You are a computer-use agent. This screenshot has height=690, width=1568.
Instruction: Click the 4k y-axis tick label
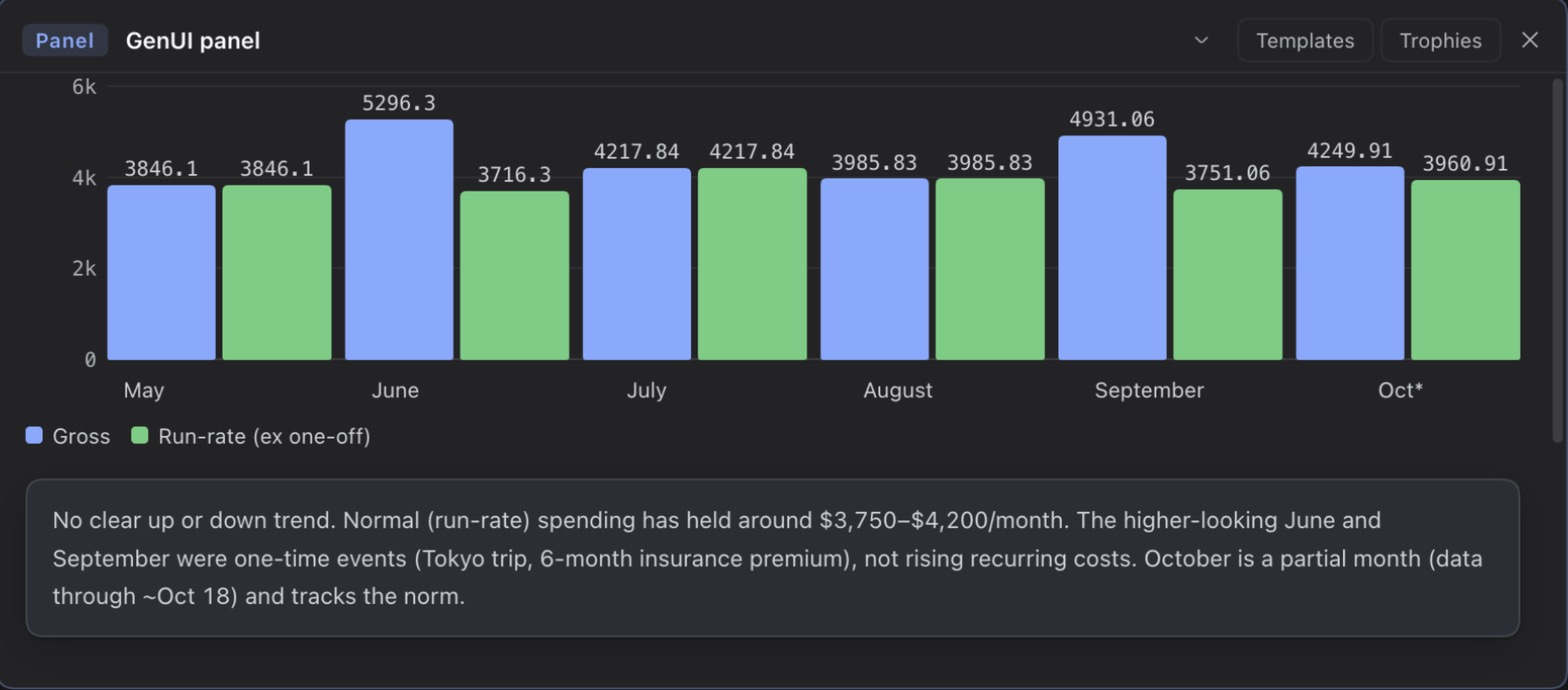click(84, 178)
